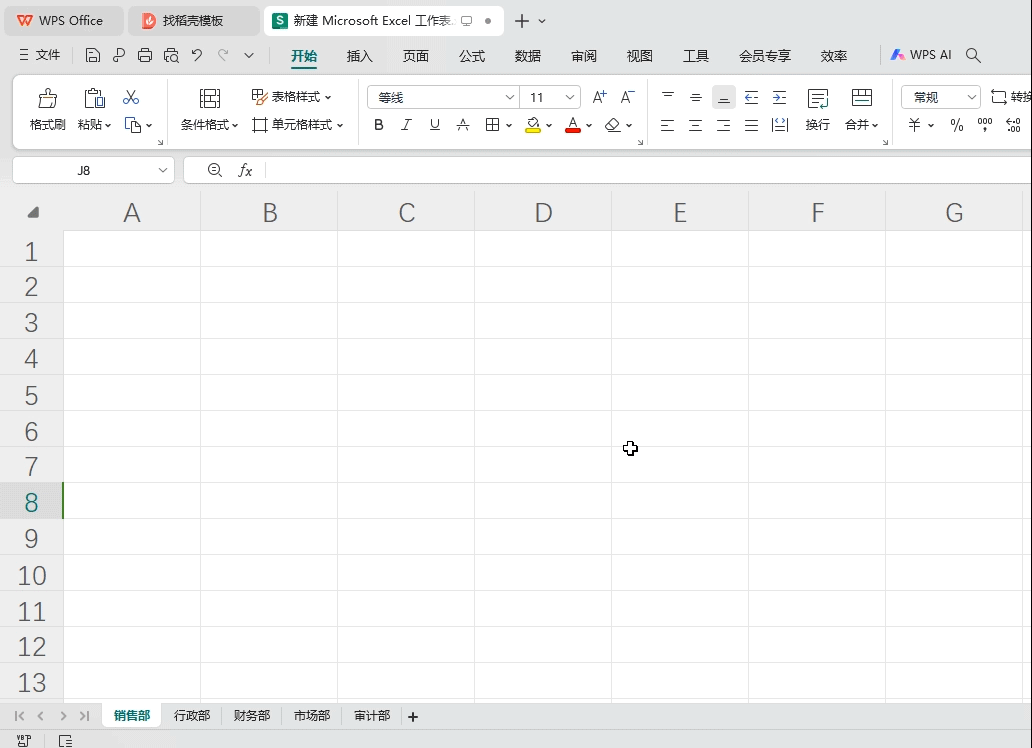Expand the Name Box dropdown arrow
The height and width of the screenshot is (748, 1032).
pyautogui.click(x=163, y=170)
